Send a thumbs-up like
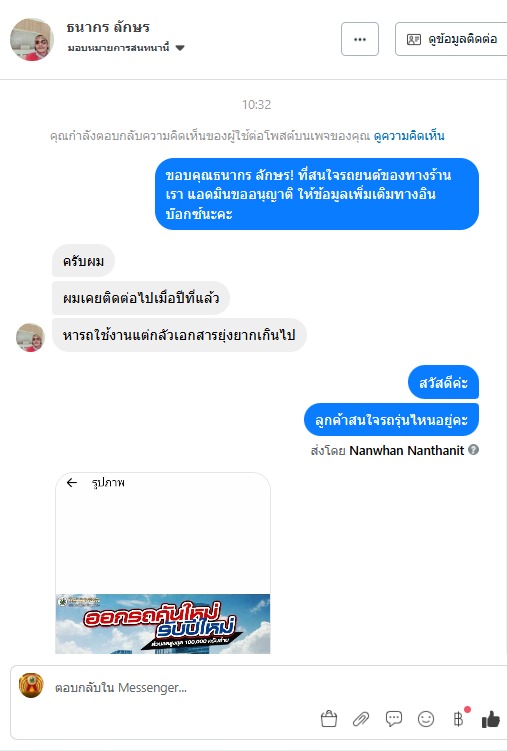Screen dimensions: 507x751 tap(491, 718)
